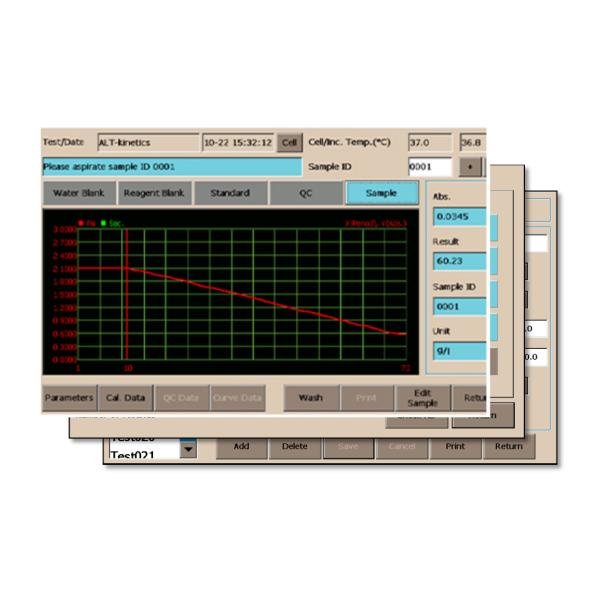
Task: Select the Sample tab
Action: (x=382, y=193)
